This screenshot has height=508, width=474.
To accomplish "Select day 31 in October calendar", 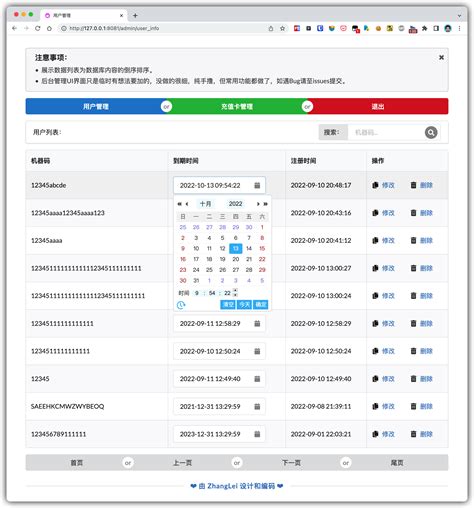I will click(196, 280).
